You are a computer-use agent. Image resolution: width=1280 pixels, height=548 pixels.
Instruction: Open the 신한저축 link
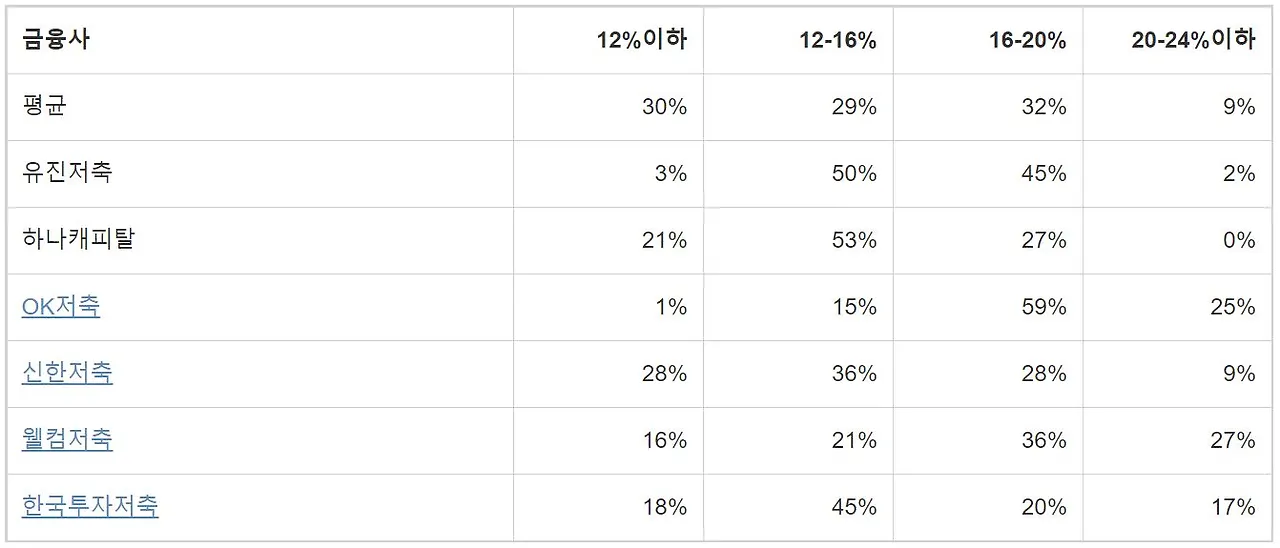67,373
